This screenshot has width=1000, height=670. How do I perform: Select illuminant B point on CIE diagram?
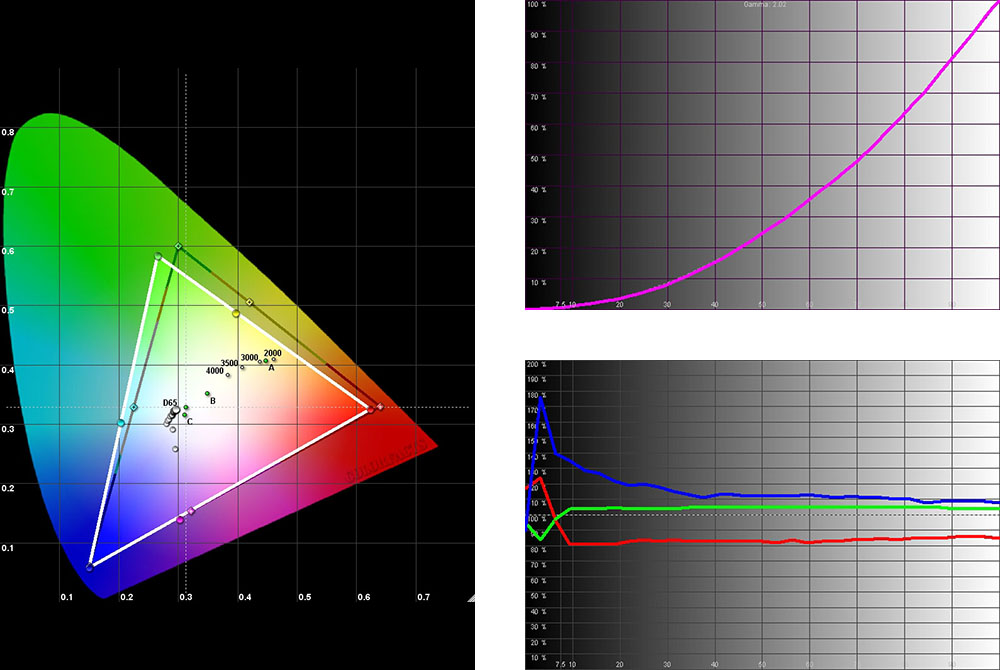208,394
